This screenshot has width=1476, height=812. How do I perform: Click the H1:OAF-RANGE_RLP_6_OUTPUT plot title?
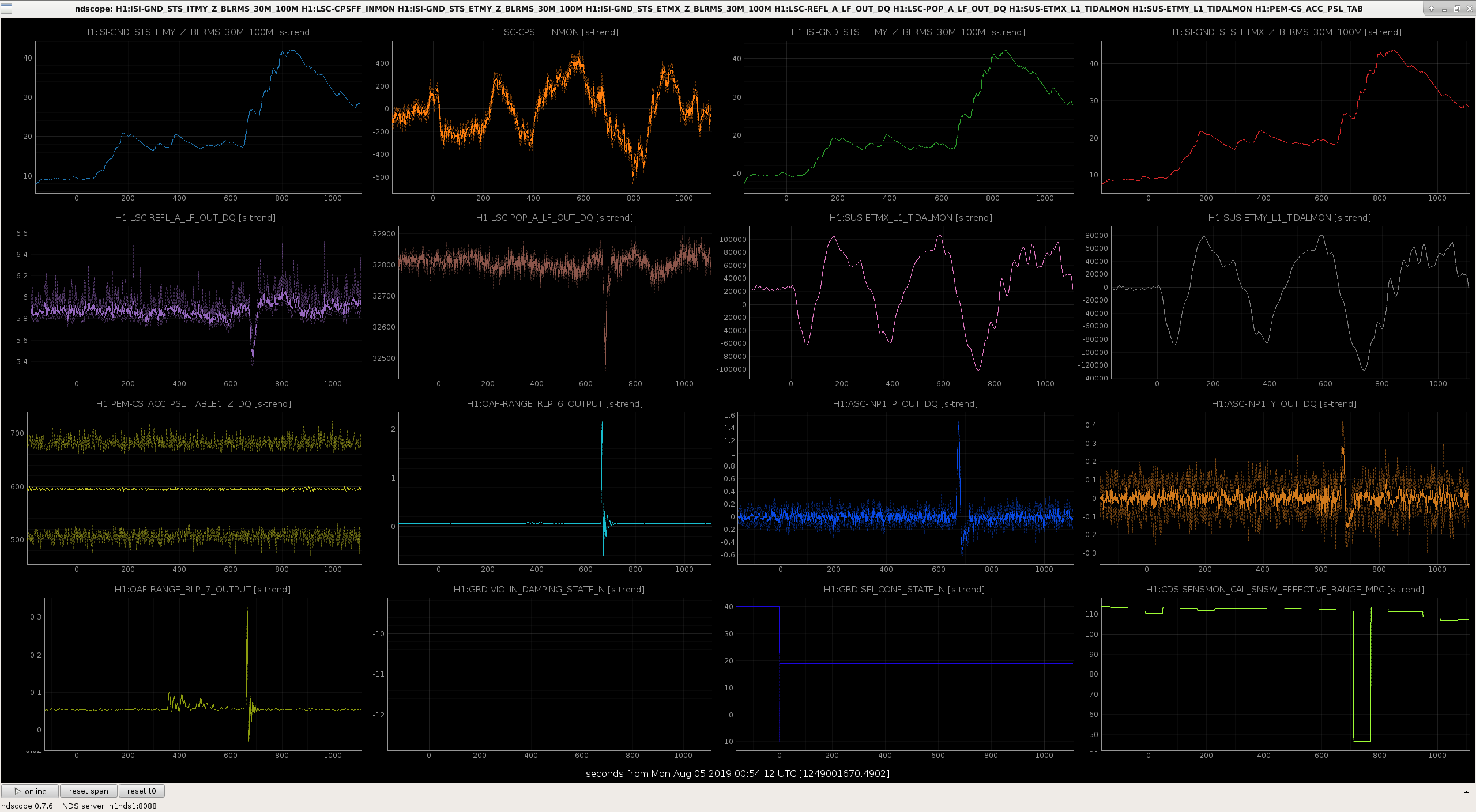coord(555,404)
